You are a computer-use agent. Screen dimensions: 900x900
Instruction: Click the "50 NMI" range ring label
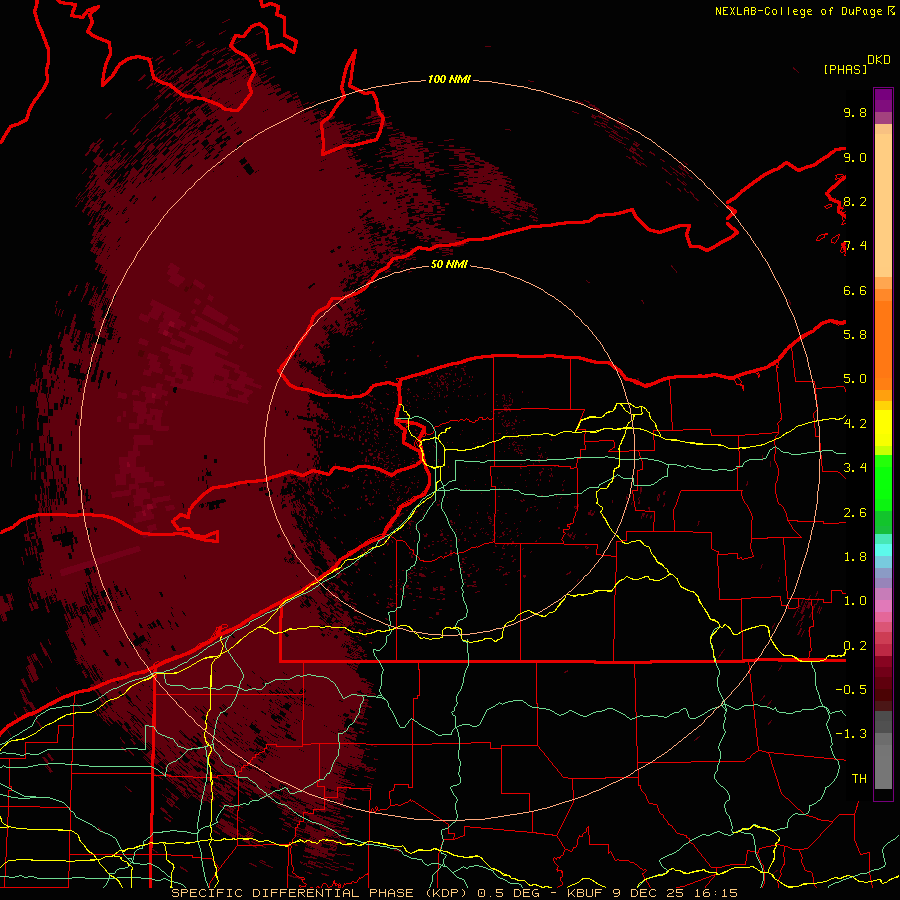point(449,264)
